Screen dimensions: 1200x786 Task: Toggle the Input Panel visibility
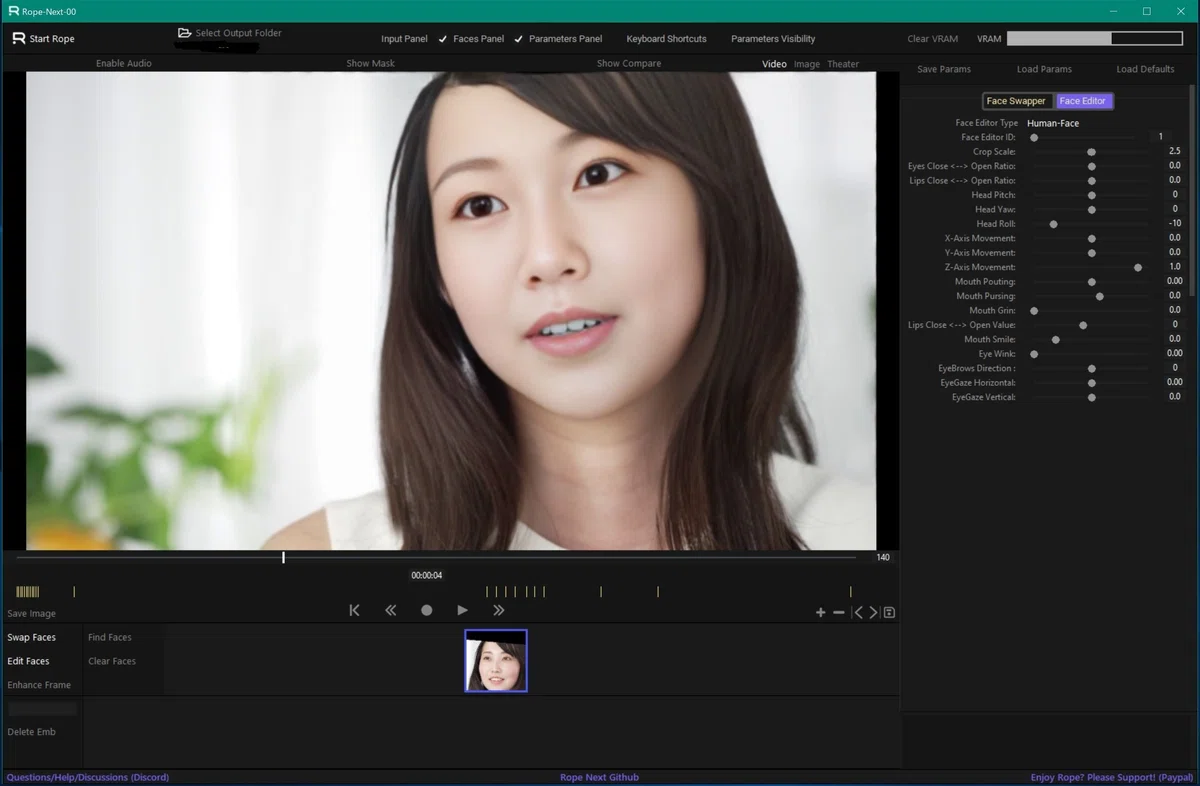404,39
